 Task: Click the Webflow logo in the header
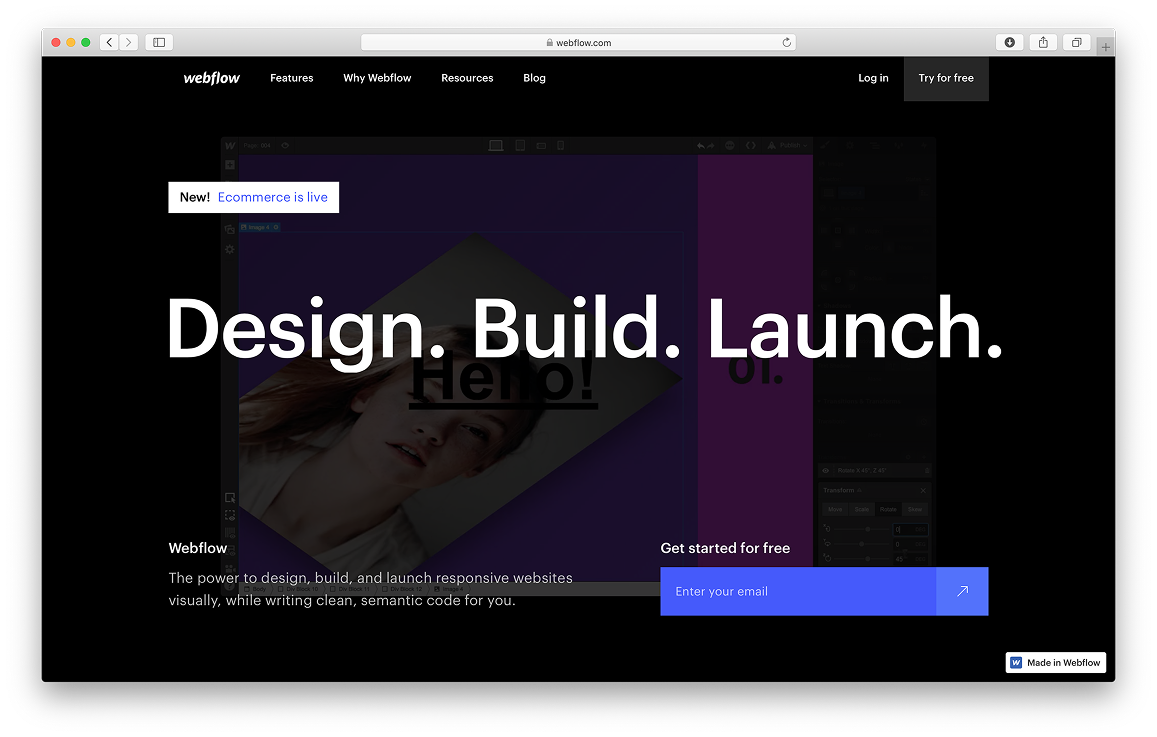(212, 77)
